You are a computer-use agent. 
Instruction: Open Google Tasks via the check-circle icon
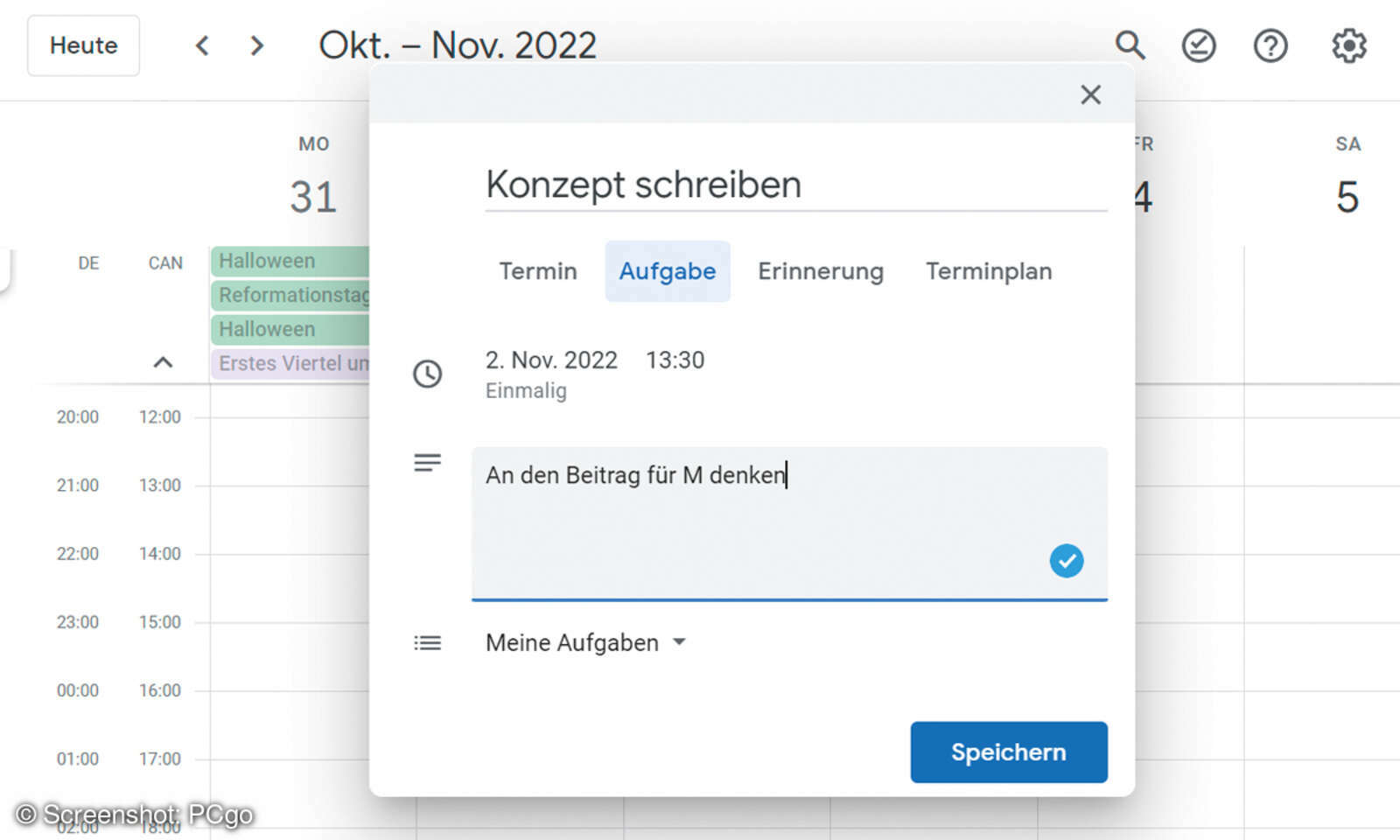pos(1199,45)
